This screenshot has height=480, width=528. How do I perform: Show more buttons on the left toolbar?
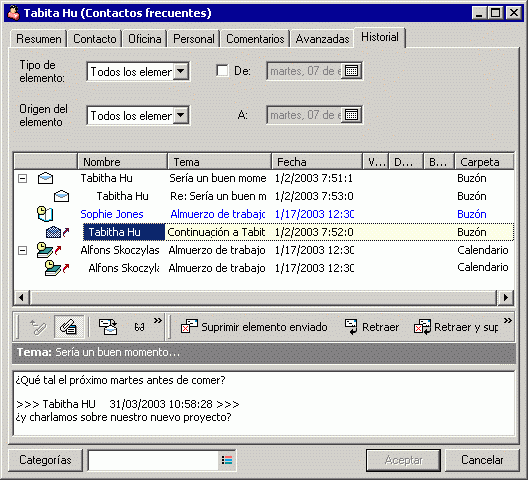click(158, 320)
